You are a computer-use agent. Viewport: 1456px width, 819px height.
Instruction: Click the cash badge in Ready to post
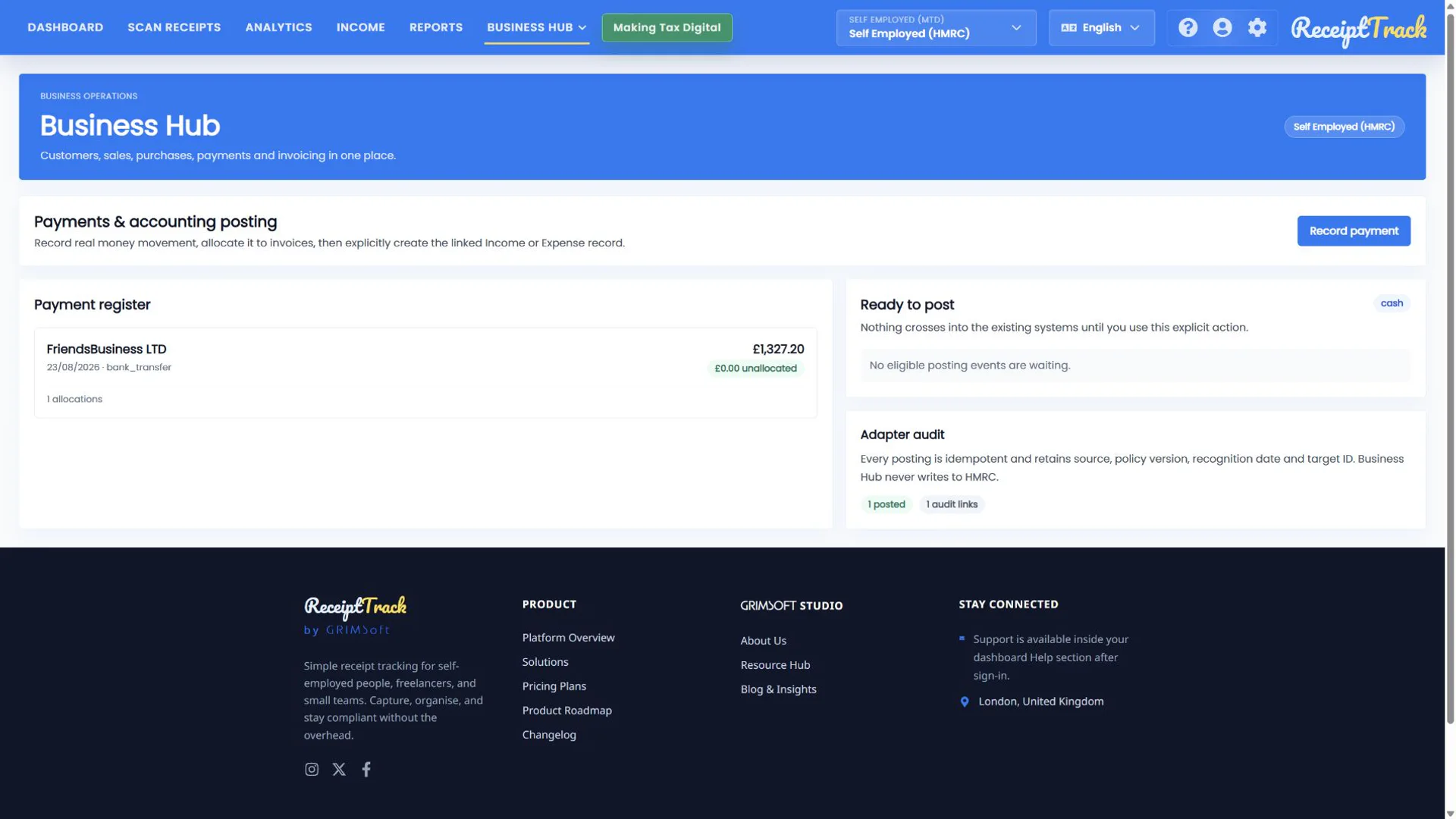(x=1392, y=303)
